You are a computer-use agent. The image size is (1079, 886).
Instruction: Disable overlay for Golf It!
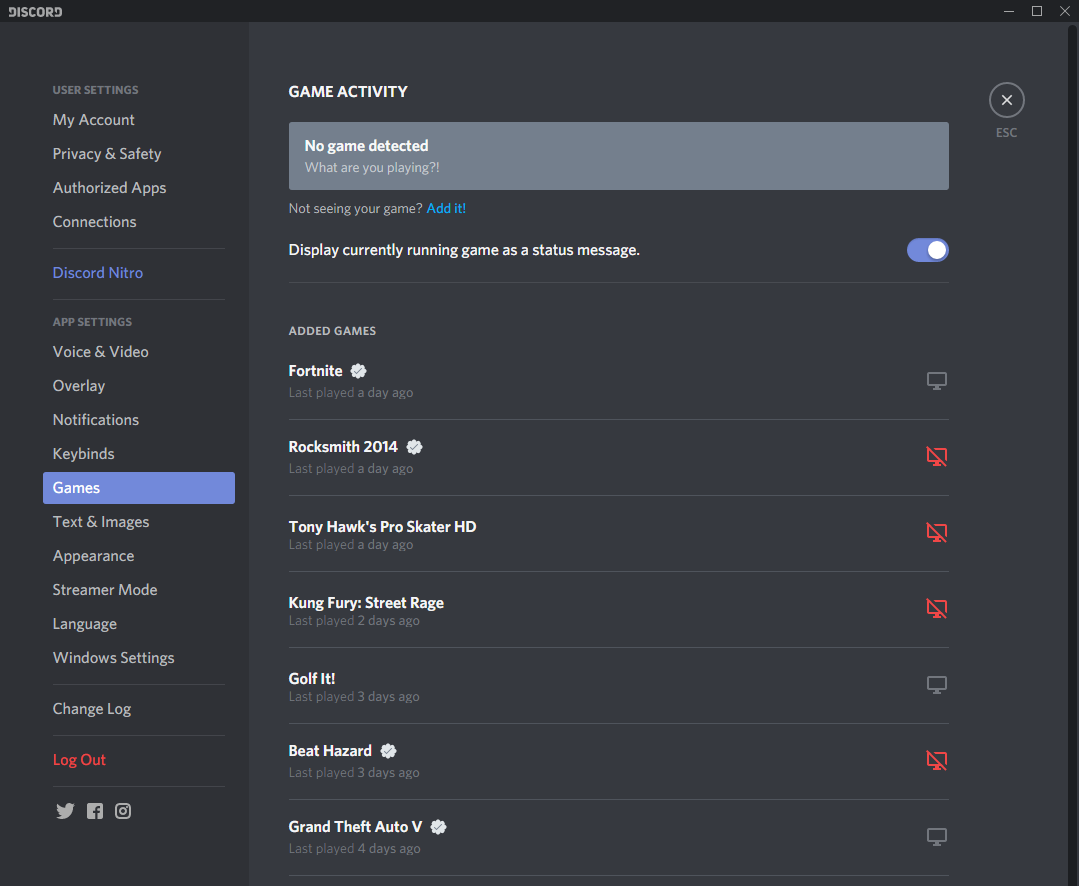(936, 685)
